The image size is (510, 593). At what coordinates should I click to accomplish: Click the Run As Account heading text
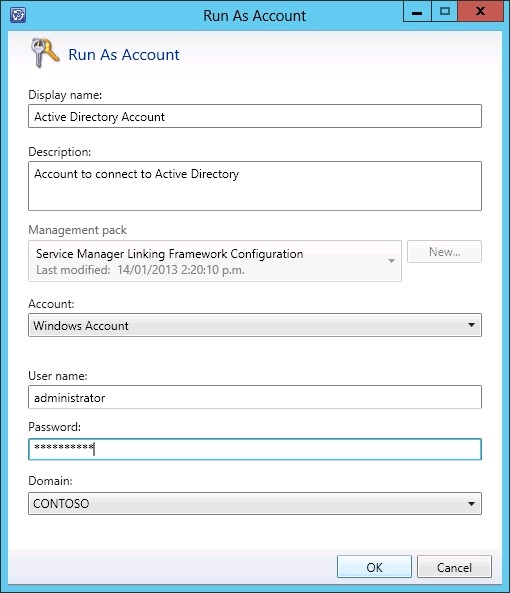(124, 55)
